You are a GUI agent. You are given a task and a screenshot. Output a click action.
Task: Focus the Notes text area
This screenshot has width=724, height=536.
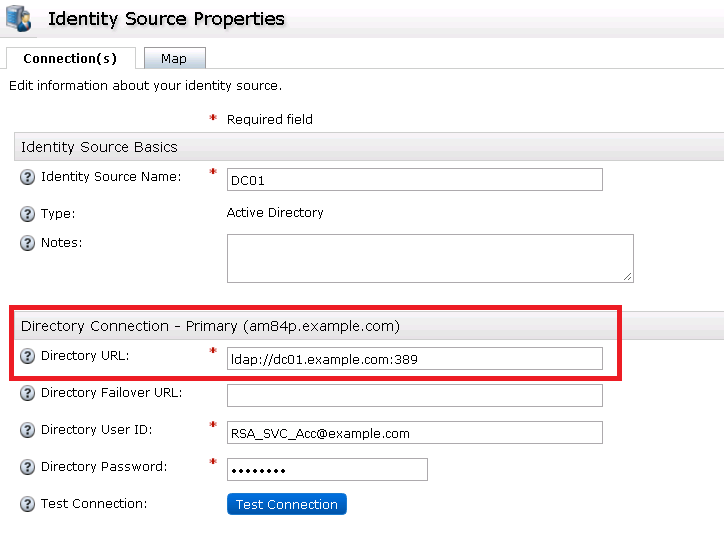click(429, 258)
